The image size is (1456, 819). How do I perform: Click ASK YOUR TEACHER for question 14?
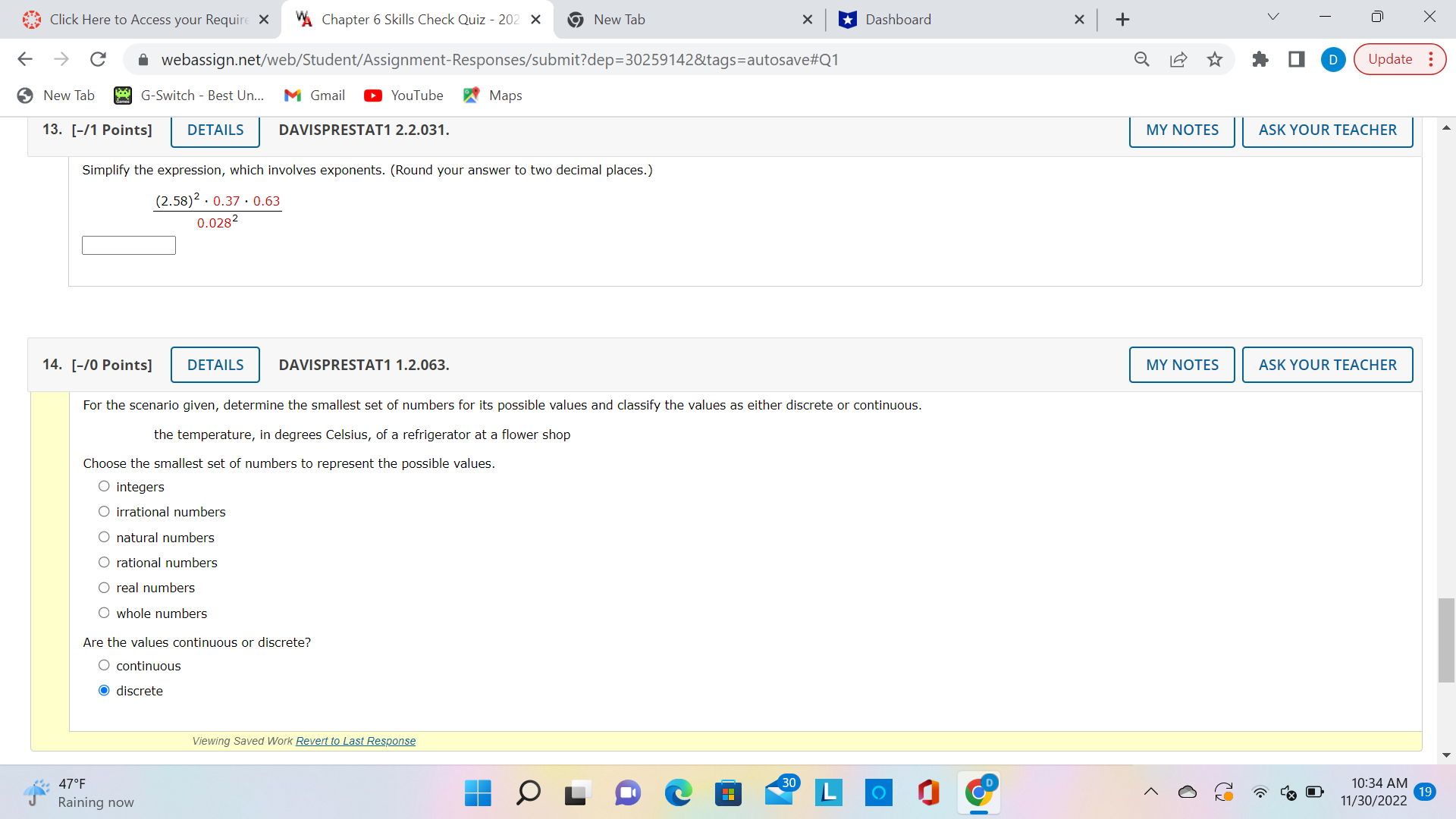[x=1327, y=365]
